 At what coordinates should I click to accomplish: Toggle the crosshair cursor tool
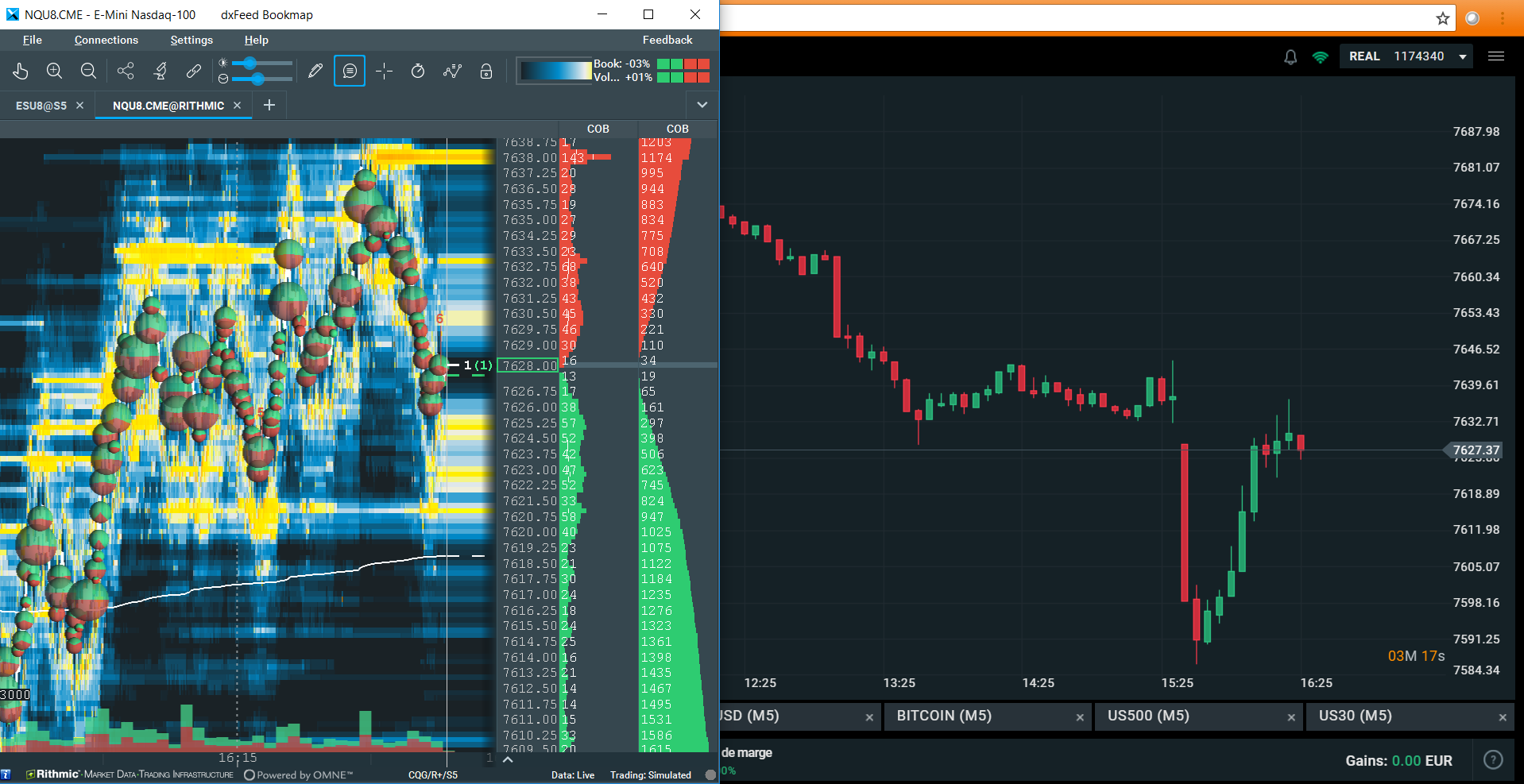pos(384,71)
